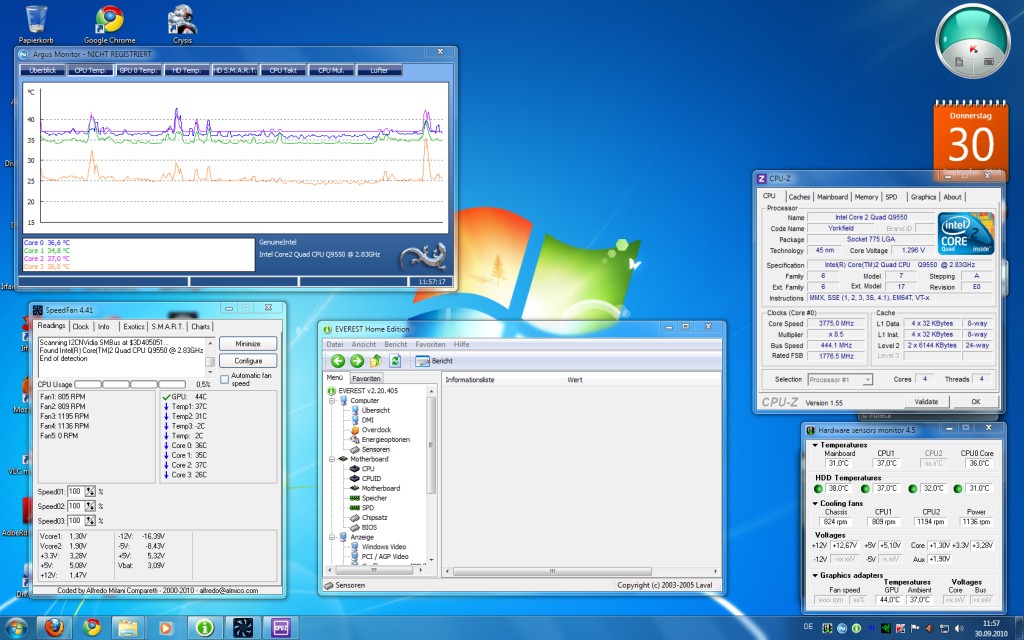Viewport: 1024px width, 640px height.
Task: Open the Clock tab in SpeedFan
Action: point(81,327)
